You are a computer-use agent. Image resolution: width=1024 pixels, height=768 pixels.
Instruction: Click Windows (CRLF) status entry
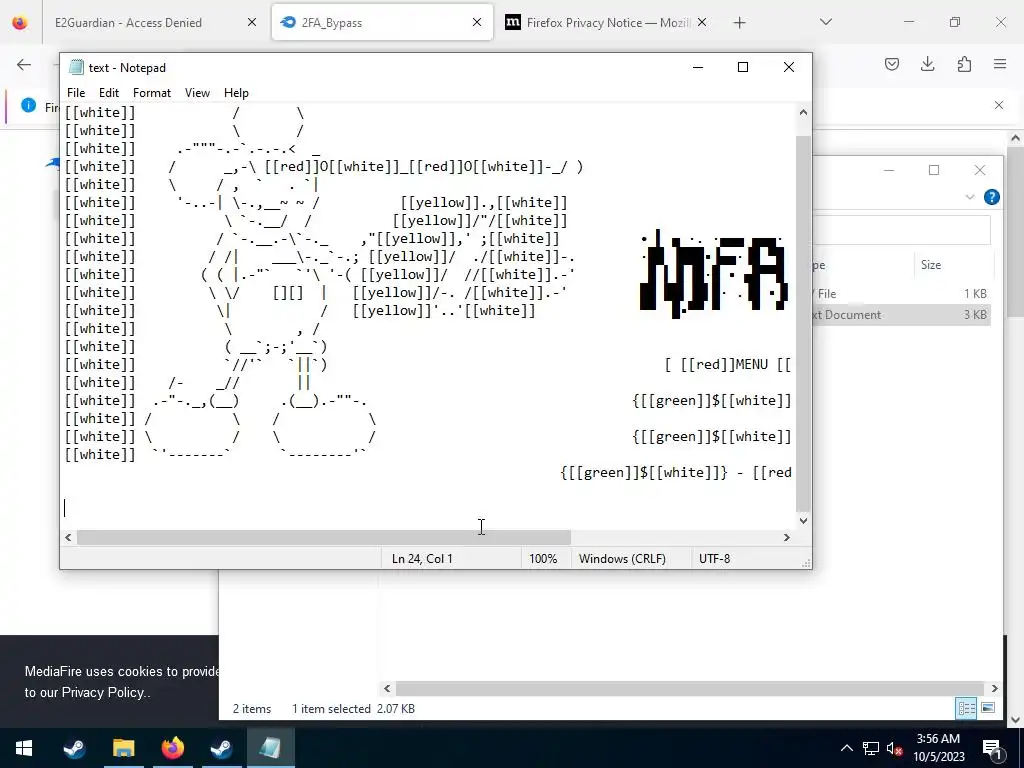coord(622,559)
